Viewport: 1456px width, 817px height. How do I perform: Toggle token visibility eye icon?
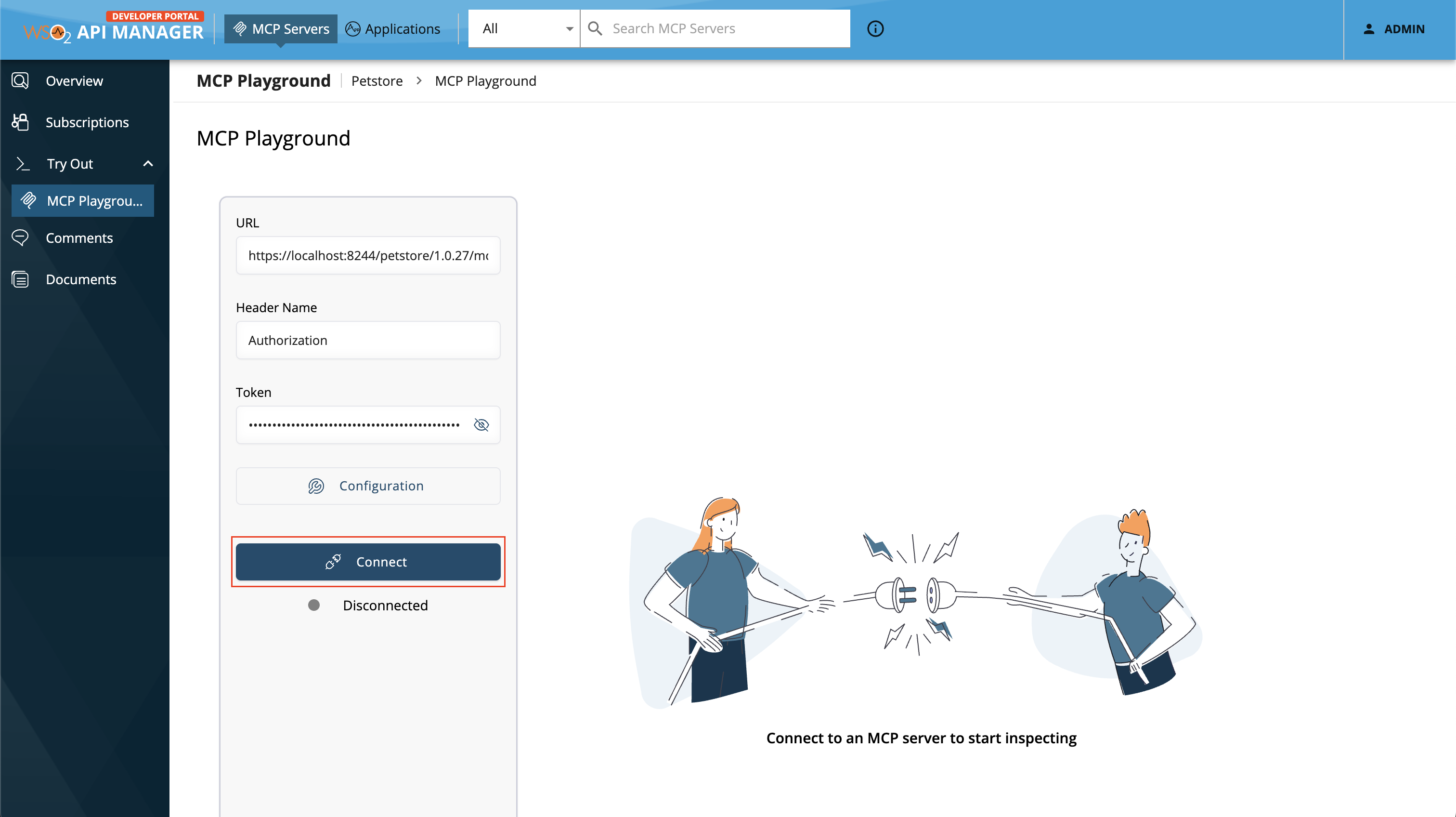point(481,424)
